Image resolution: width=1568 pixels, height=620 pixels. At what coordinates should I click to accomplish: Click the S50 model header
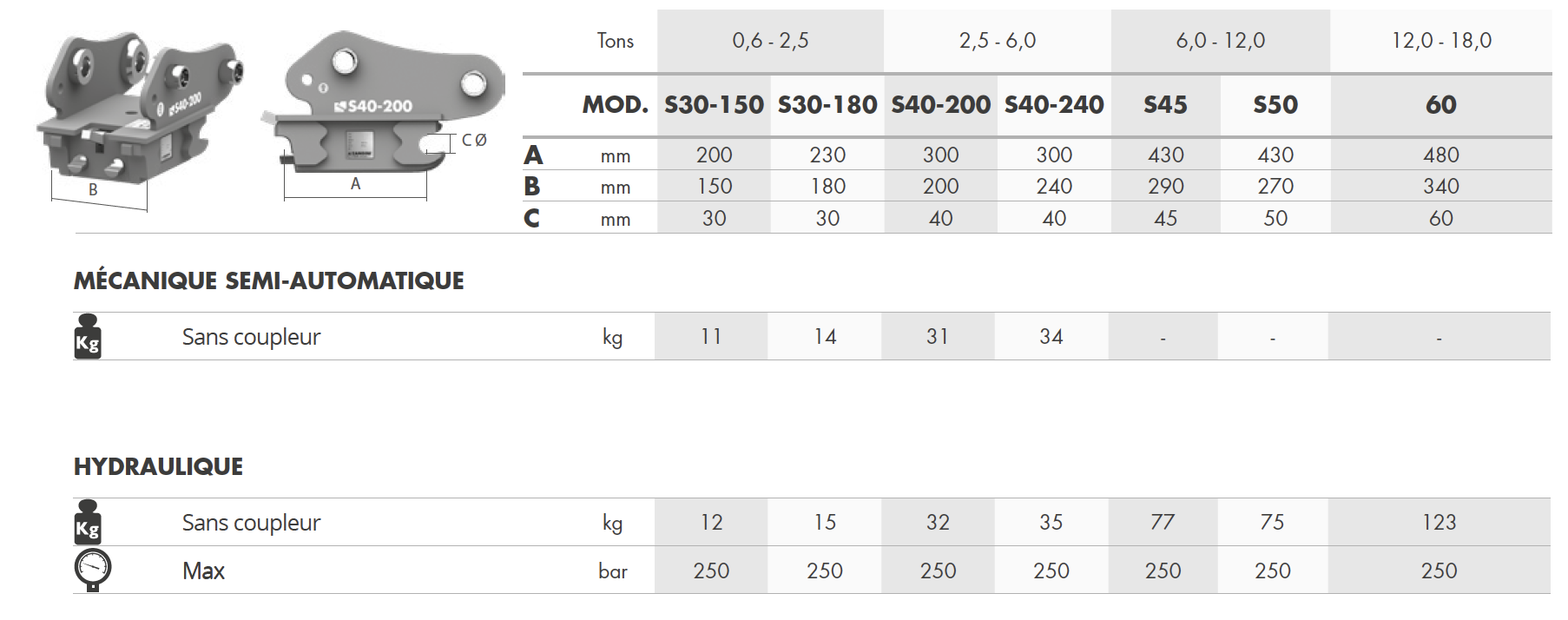click(x=1275, y=105)
